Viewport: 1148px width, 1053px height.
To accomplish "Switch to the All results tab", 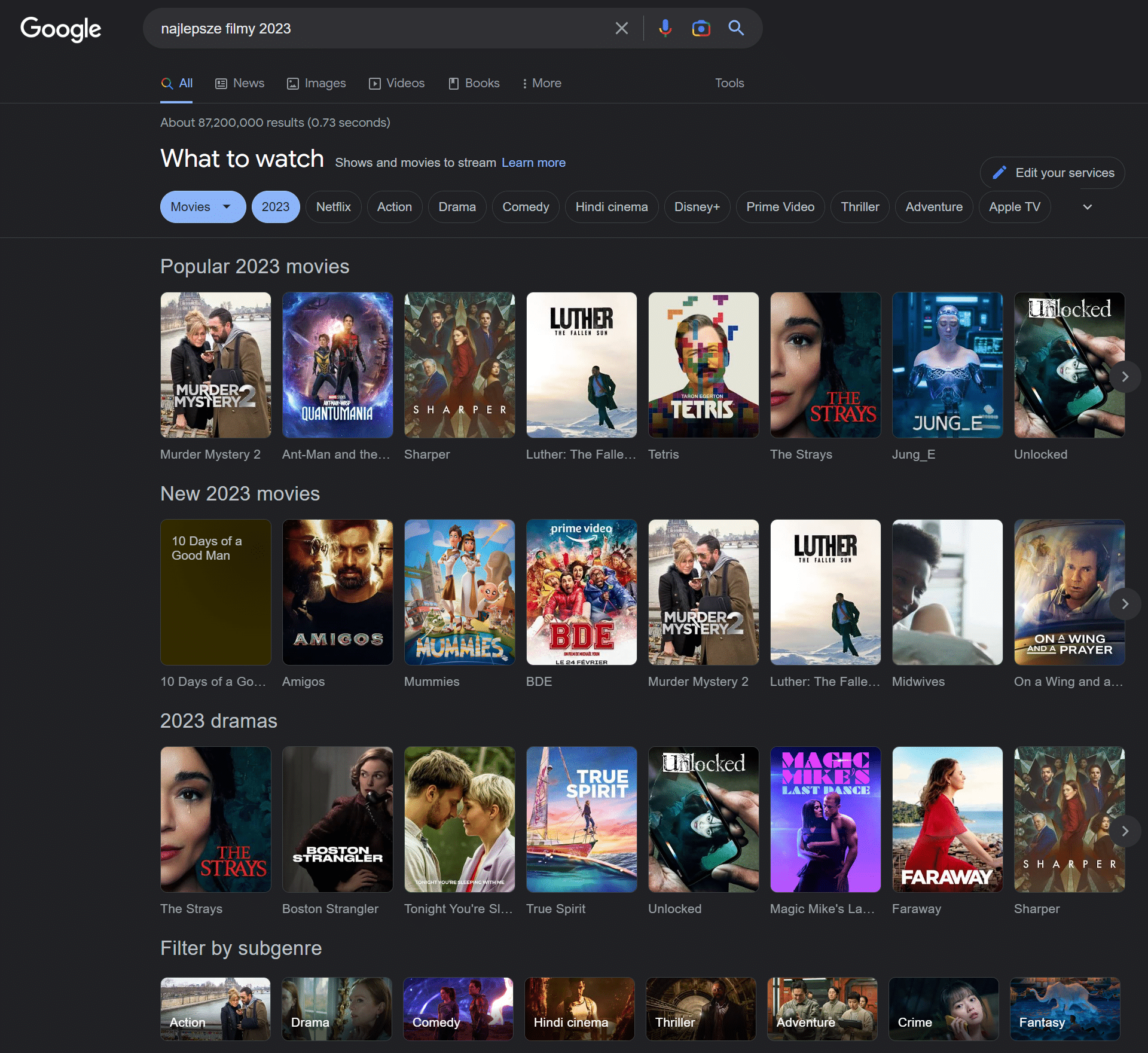I will [x=177, y=83].
